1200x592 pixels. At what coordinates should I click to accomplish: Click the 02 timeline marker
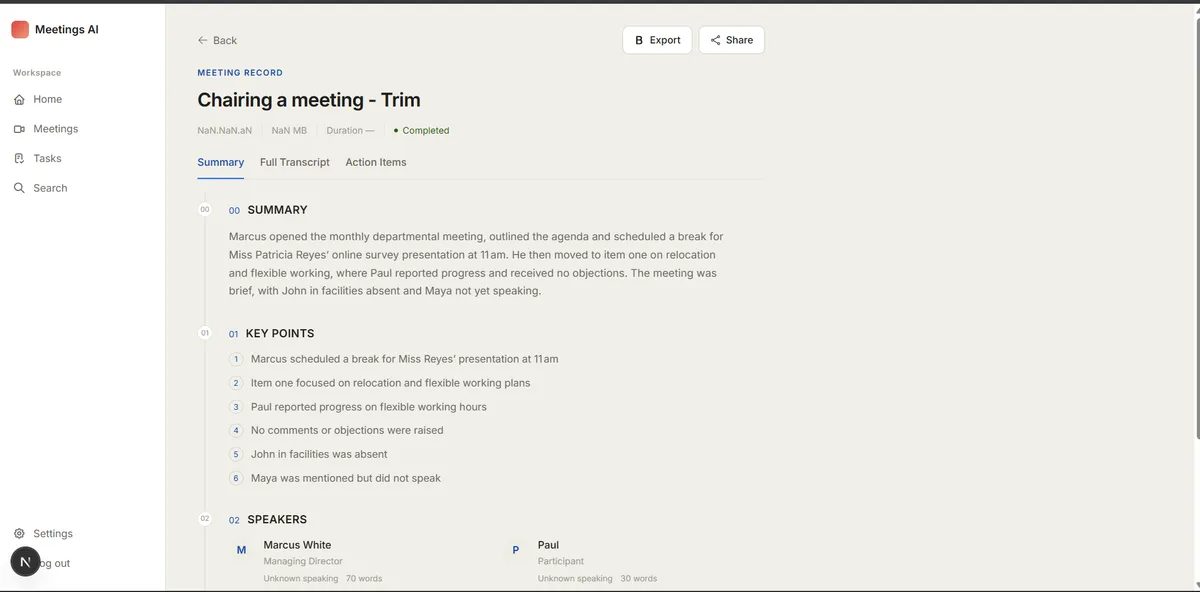pos(205,519)
